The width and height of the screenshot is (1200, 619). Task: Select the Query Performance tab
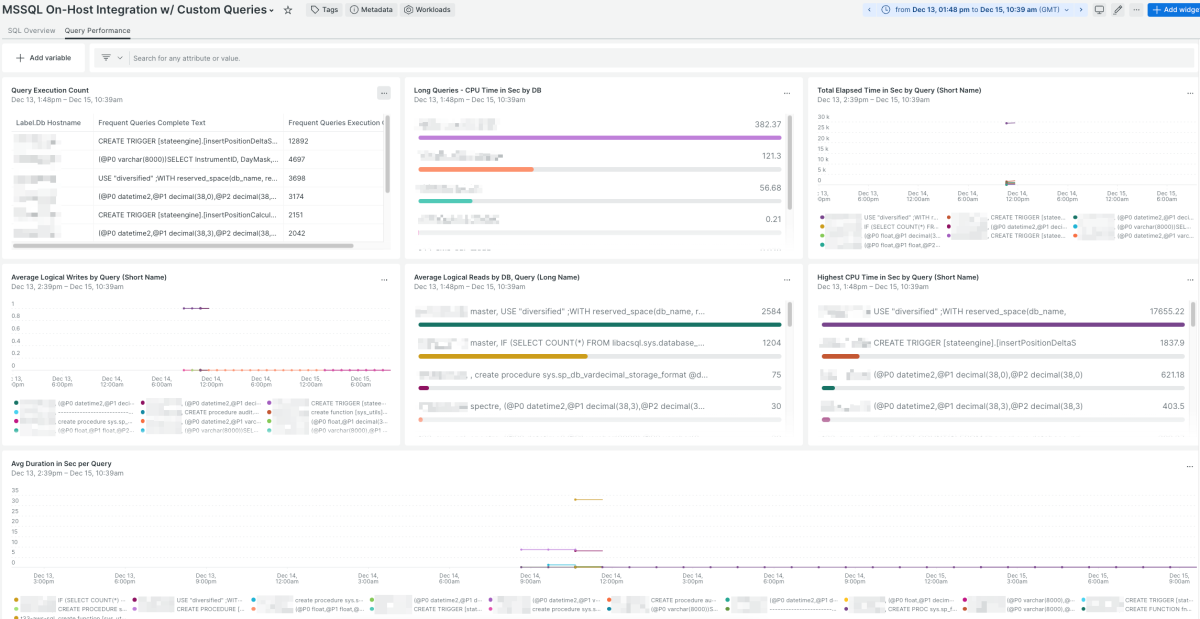tap(97, 31)
